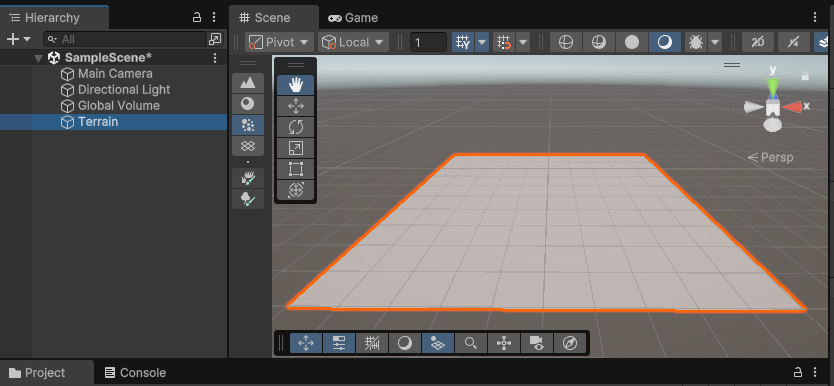This screenshot has width=834, height=386.
Task: Select the terrain circle brush icon
Action: pos(248,104)
